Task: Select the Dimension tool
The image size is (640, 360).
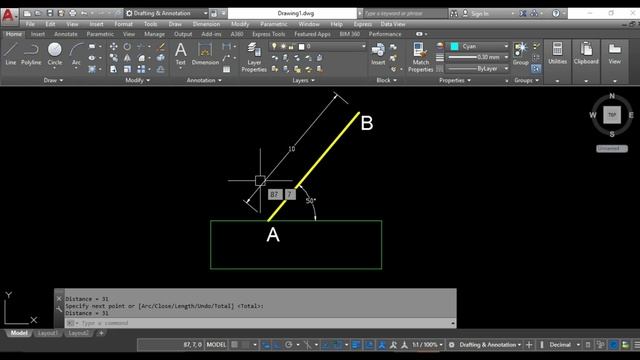Action: [205, 54]
